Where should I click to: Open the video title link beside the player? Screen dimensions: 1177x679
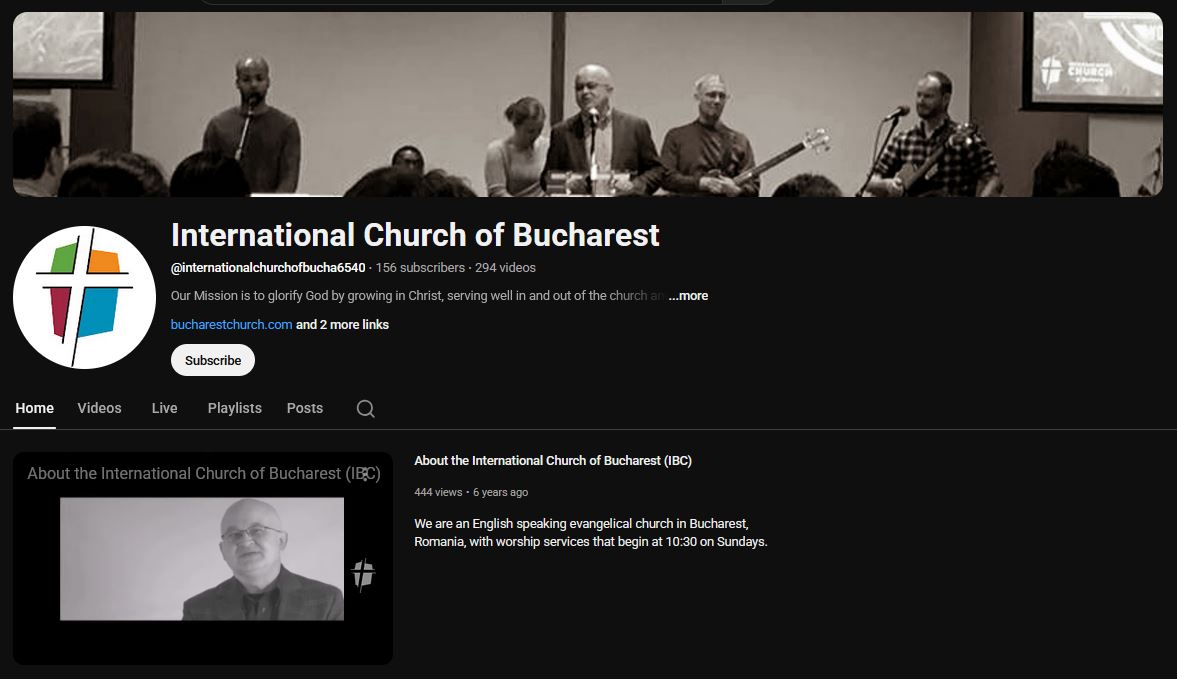click(x=552, y=461)
